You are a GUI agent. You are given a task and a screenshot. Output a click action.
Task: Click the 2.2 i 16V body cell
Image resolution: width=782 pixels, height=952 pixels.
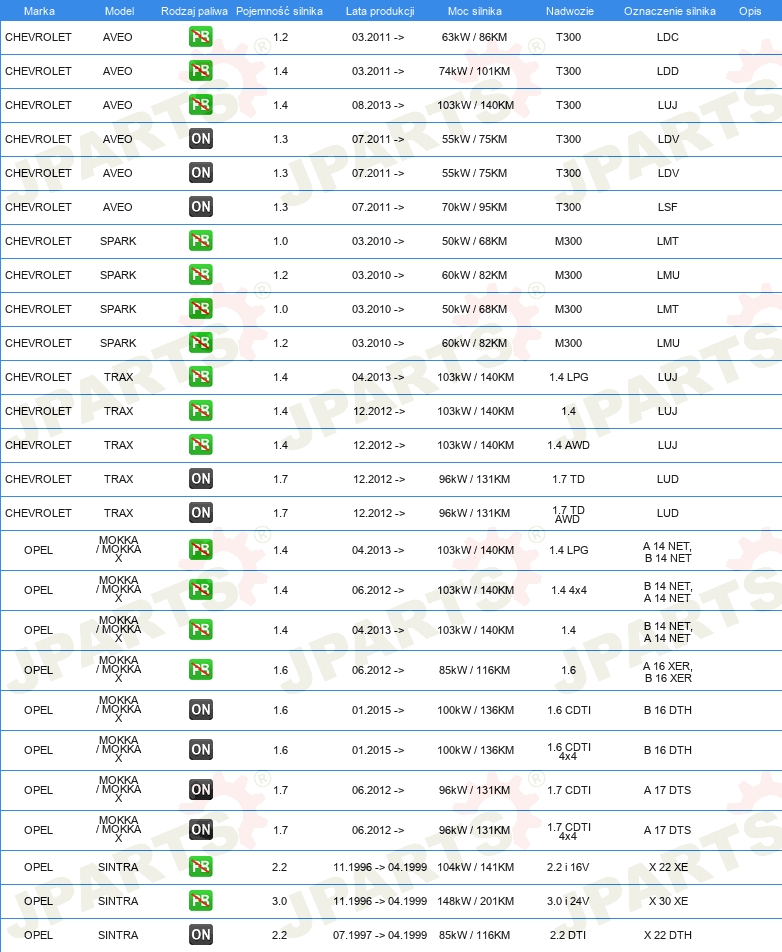[568, 867]
